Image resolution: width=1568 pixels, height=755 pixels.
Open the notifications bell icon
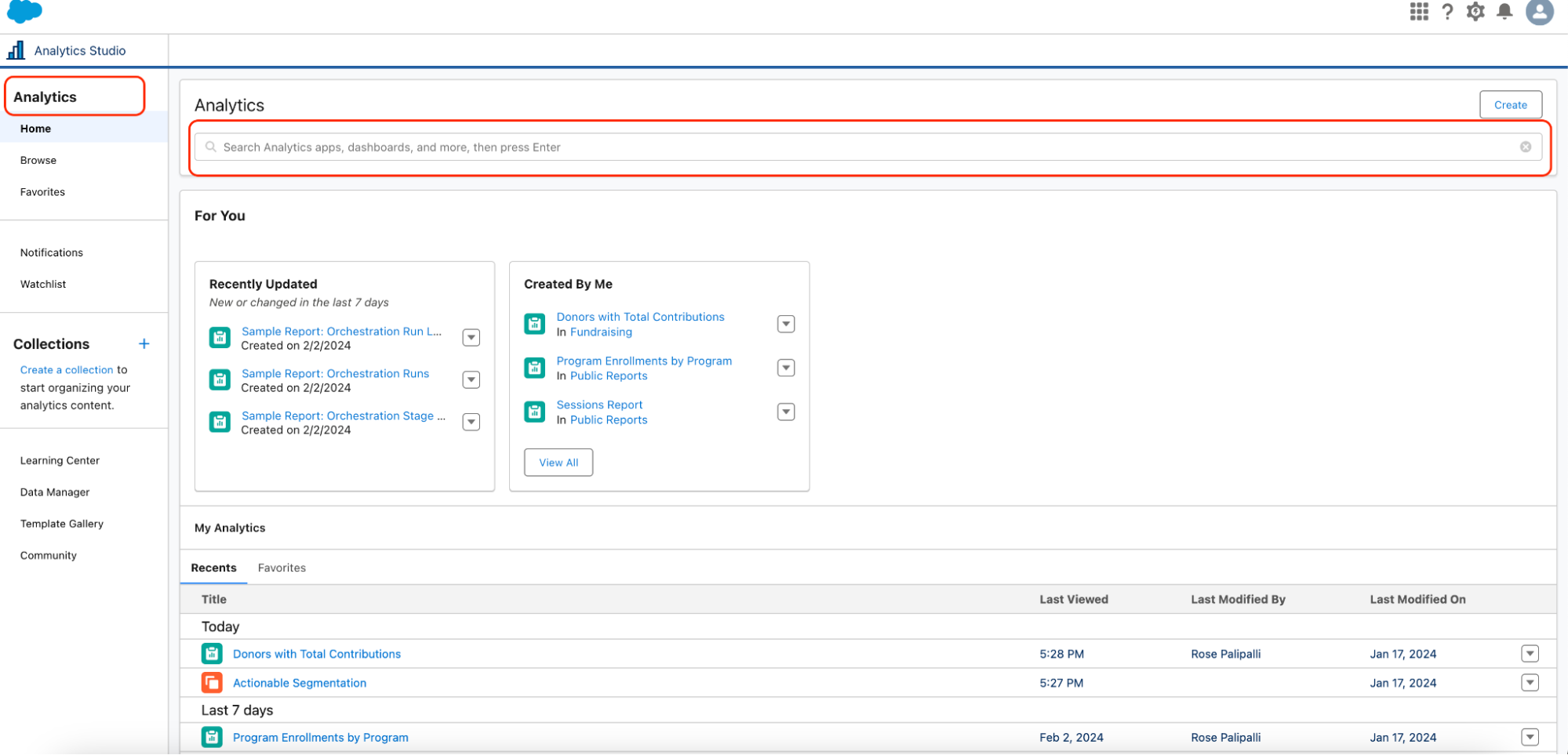pyautogui.click(x=1504, y=12)
